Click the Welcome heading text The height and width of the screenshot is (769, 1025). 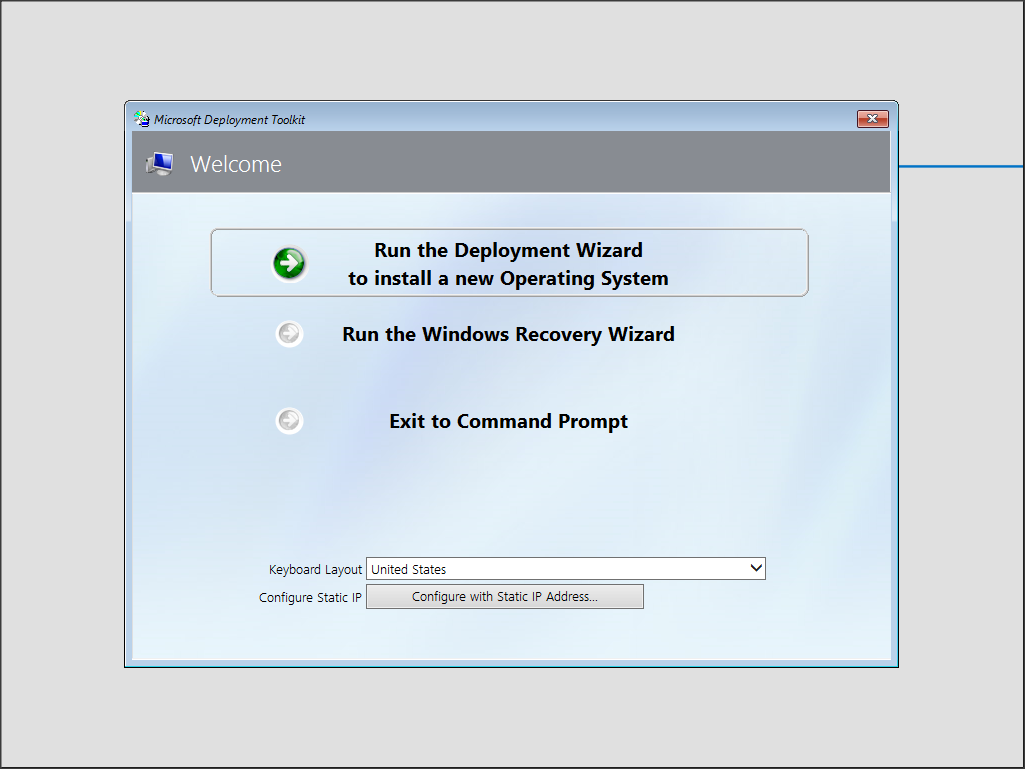pos(236,164)
